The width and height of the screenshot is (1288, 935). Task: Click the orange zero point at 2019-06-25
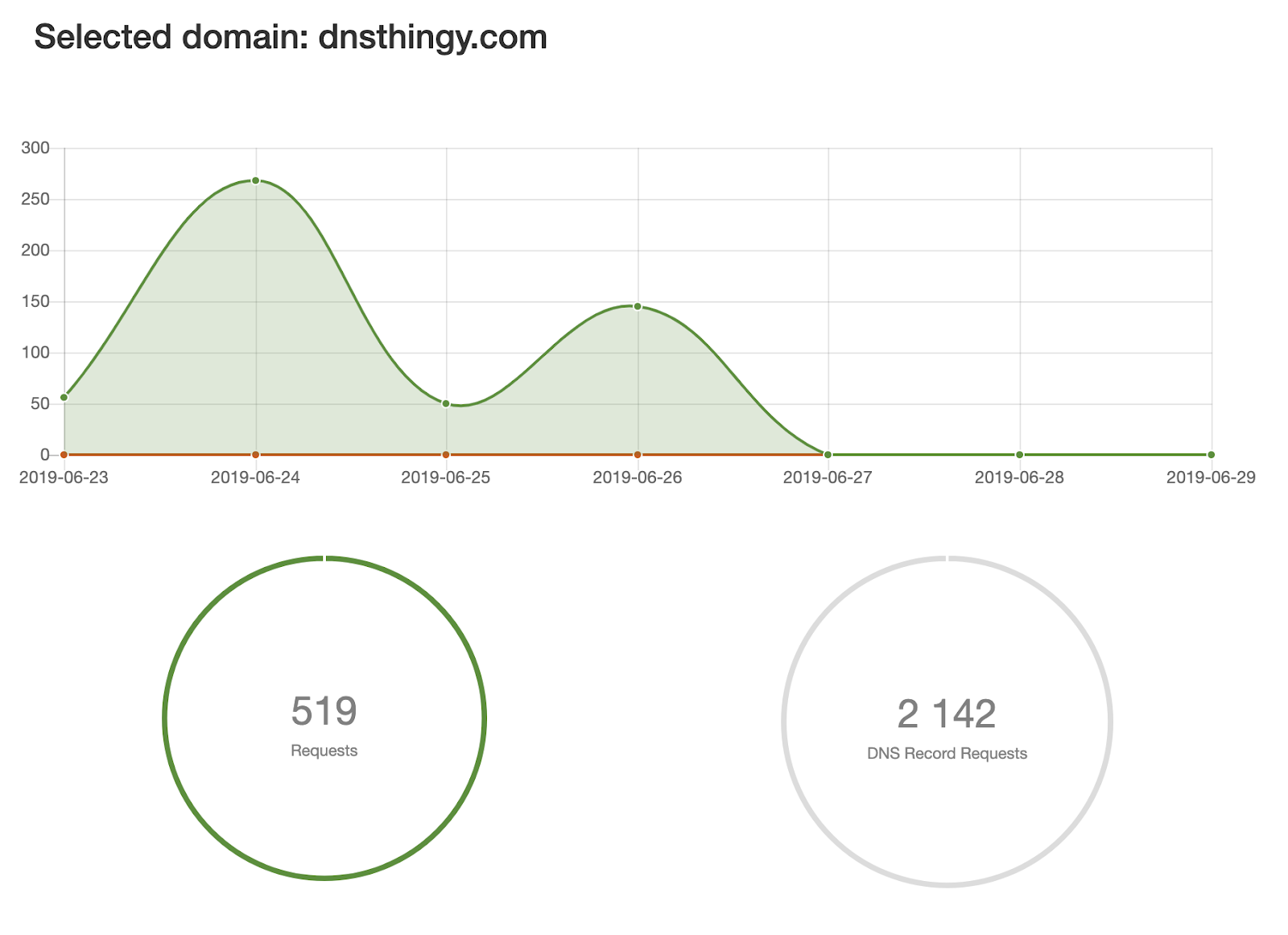446,455
